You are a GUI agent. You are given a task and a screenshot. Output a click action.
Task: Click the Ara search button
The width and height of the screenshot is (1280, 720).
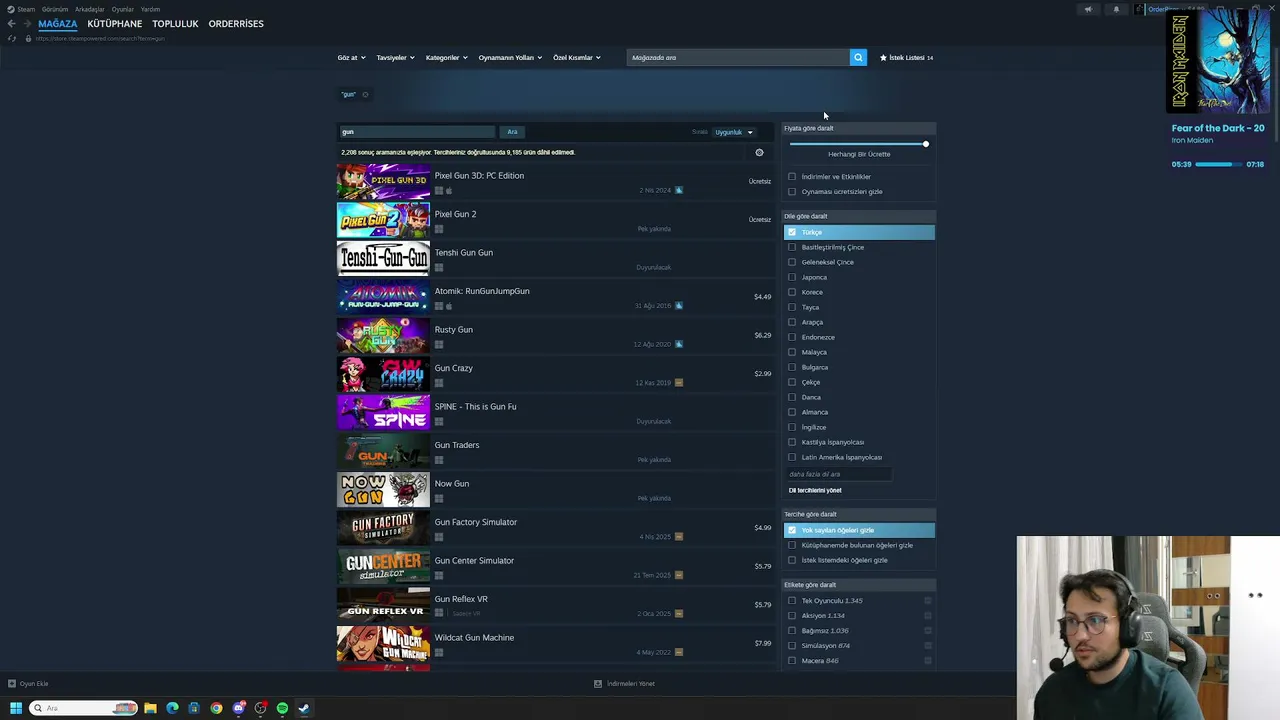tap(512, 132)
